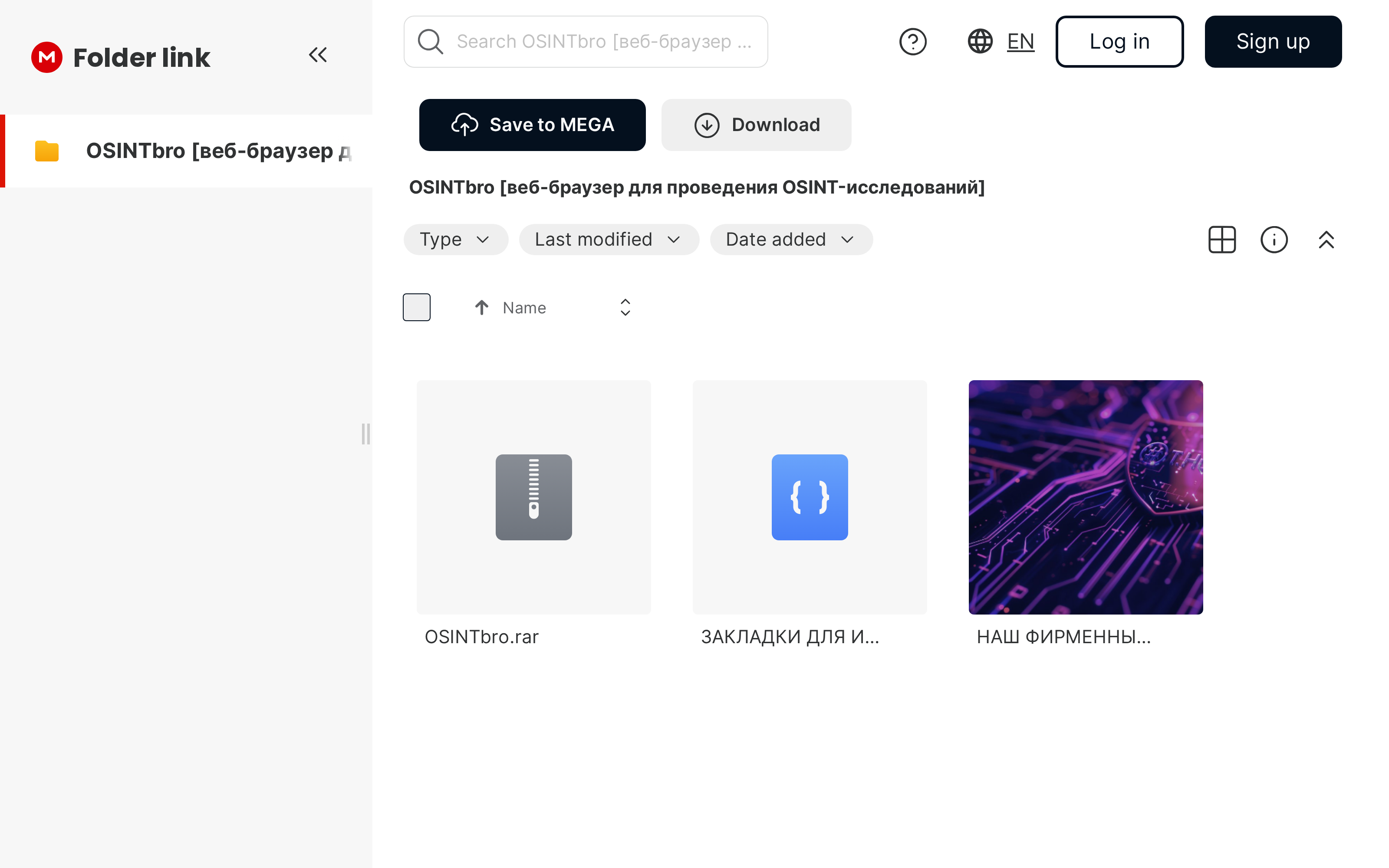
Task: Open the help question mark icon
Action: [x=912, y=41]
